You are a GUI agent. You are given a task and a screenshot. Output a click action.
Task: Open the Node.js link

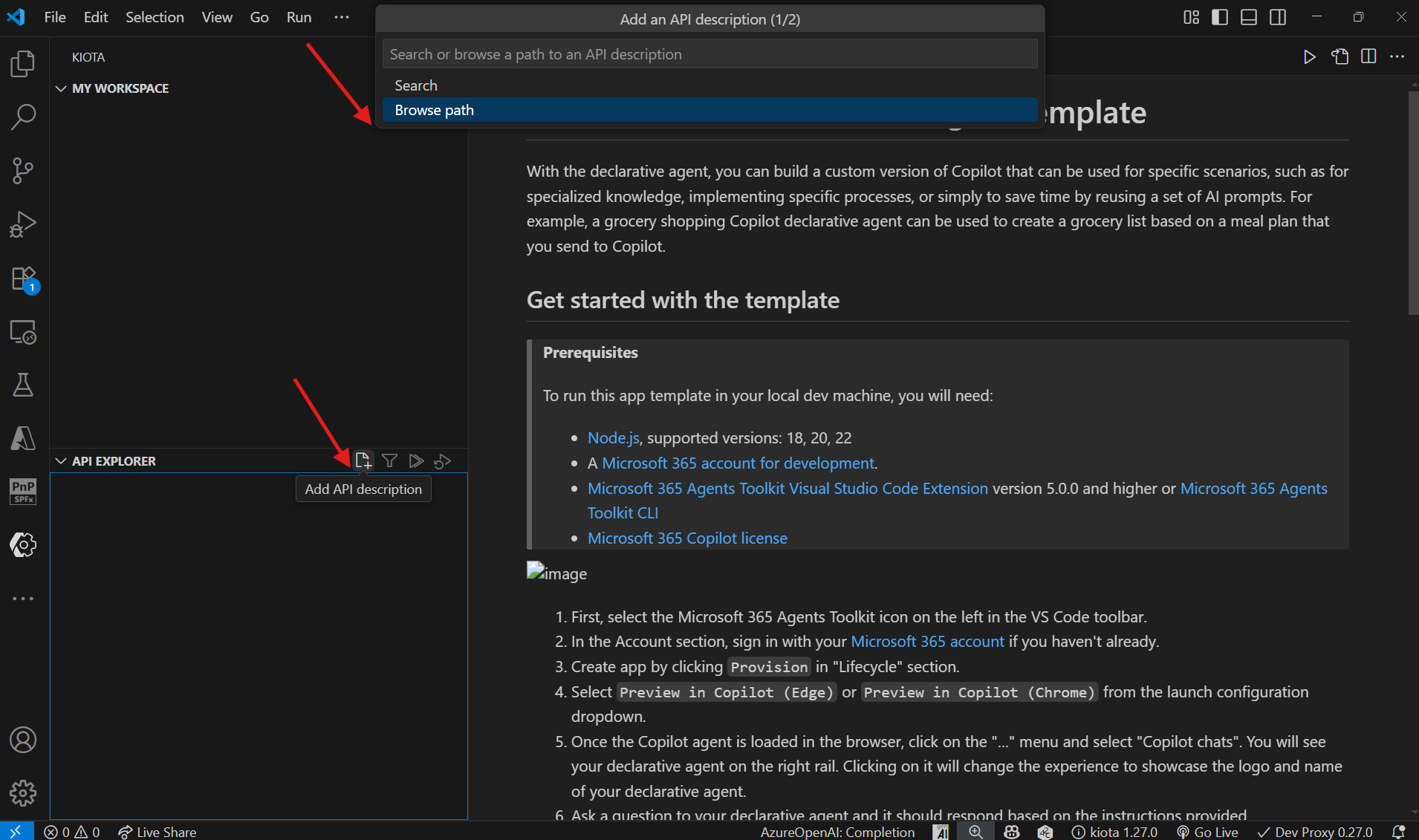point(614,438)
